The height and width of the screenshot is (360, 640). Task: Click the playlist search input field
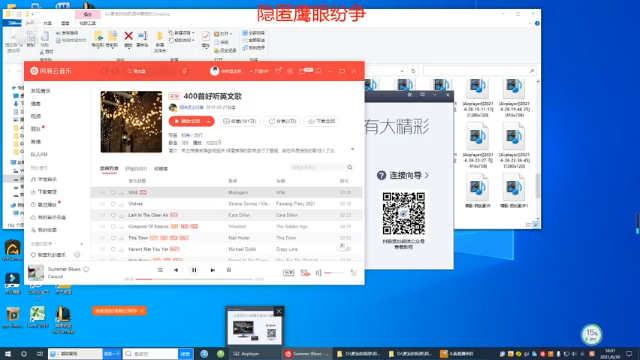(x=318, y=167)
